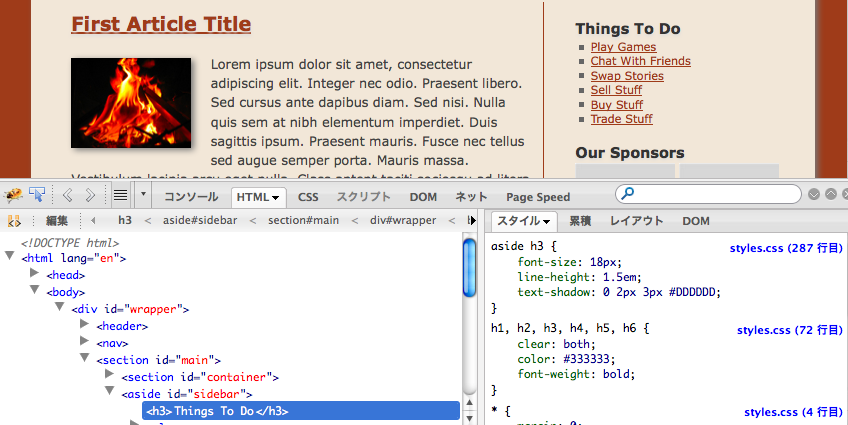This screenshot has height=425, width=848.
Task: Minimize Firebug with the down circle button
Action: point(814,194)
